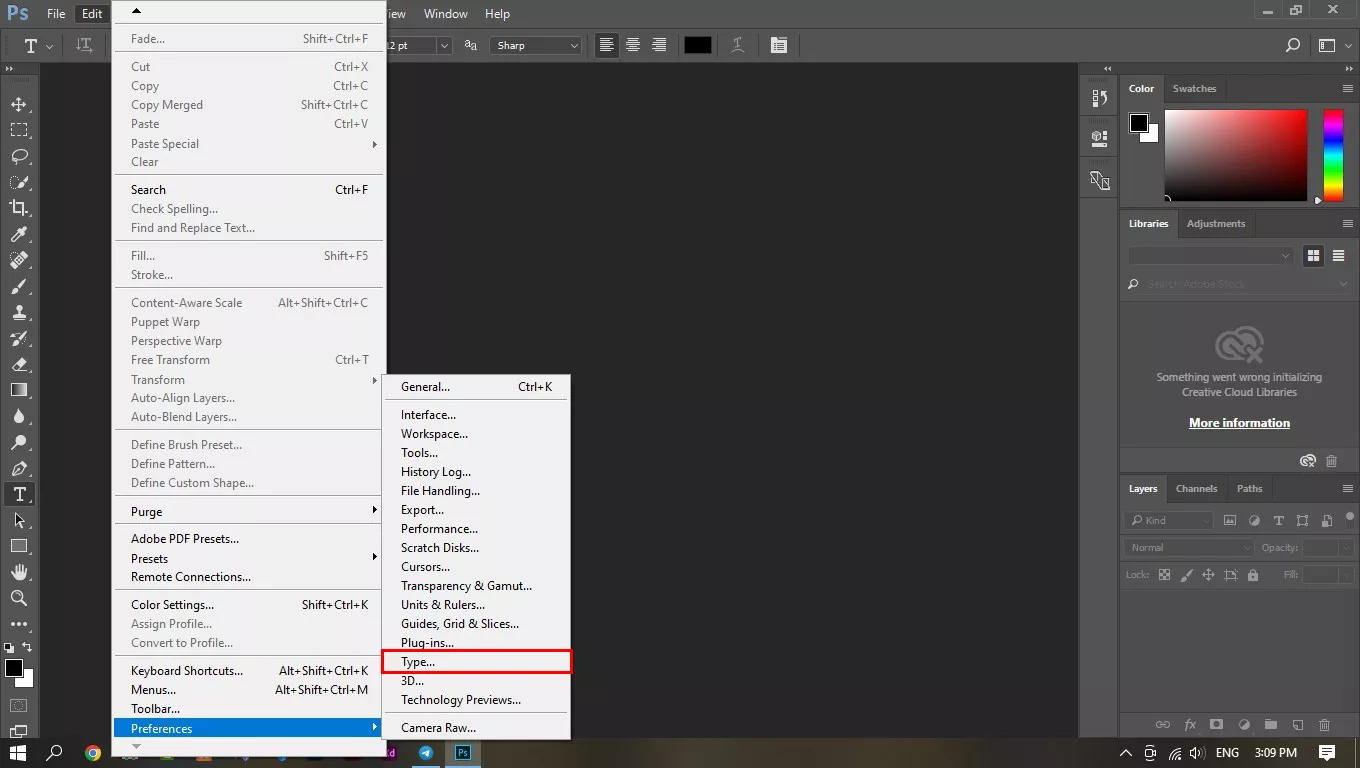Screen dimensions: 1360x768
Task: Expand the Purge submenu
Action: point(249,511)
